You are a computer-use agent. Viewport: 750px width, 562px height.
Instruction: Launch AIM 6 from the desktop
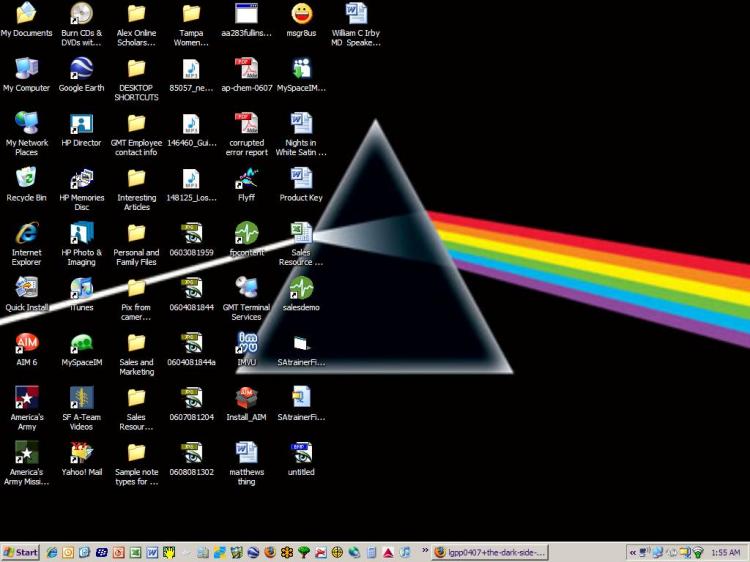pyautogui.click(x=26, y=345)
